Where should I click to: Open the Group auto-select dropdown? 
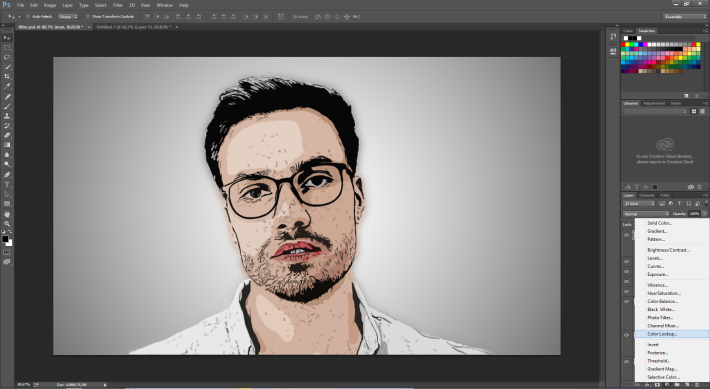[x=67, y=16]
